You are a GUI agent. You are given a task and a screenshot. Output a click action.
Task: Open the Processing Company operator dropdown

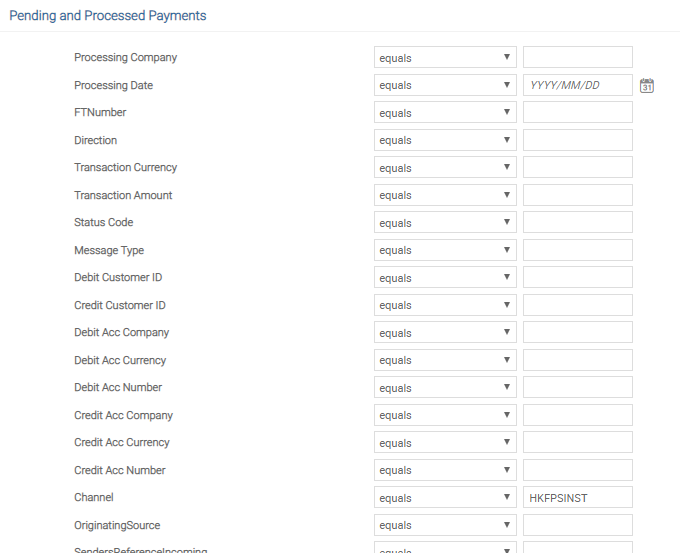445,58
